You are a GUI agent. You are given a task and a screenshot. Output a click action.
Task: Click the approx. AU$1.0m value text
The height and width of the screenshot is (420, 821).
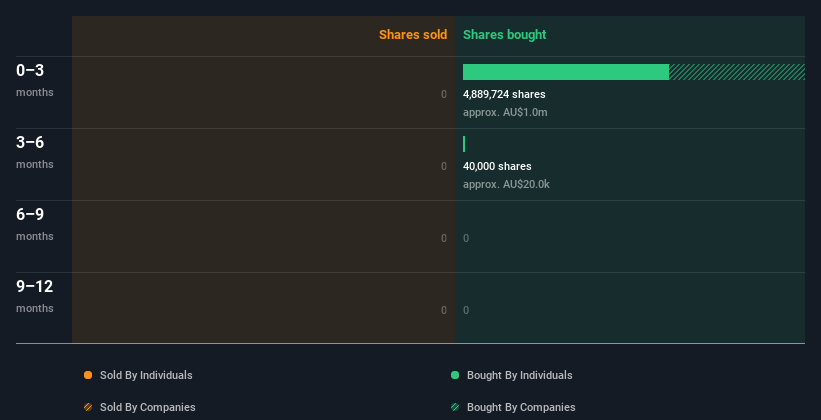tap(505, 112)
